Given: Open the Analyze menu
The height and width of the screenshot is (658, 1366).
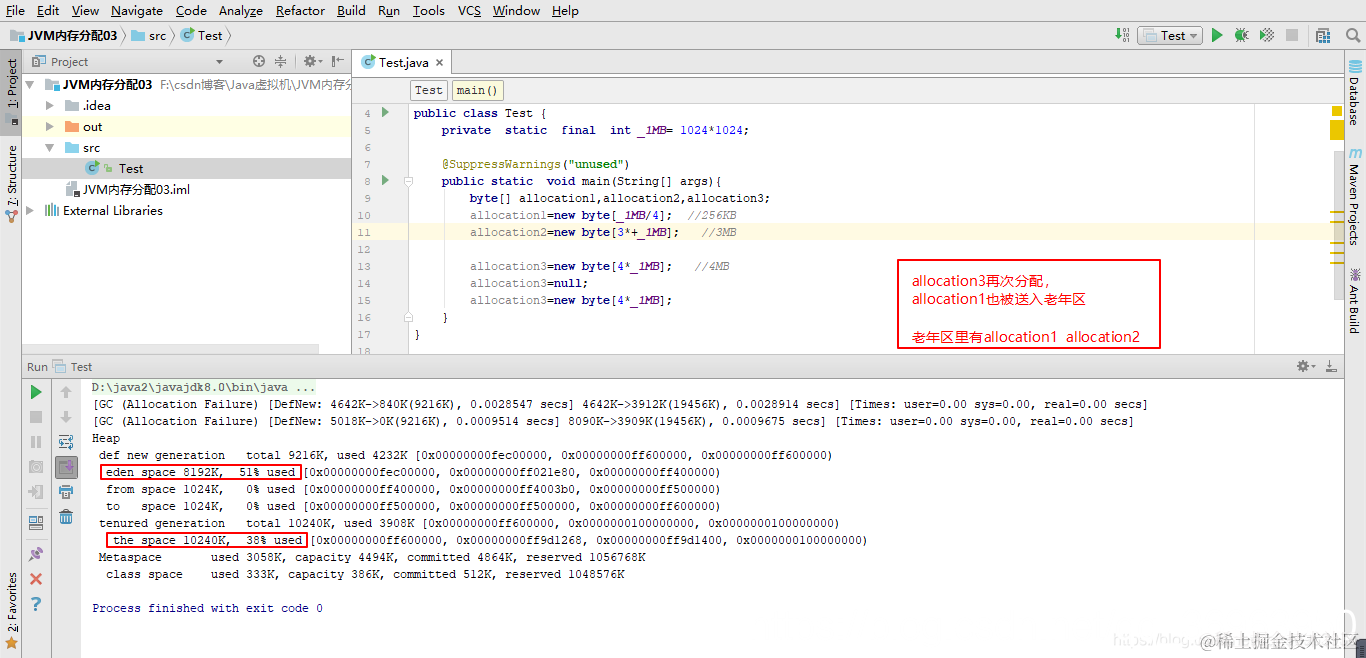Looking at the screenshot, I should pos(240,10).
